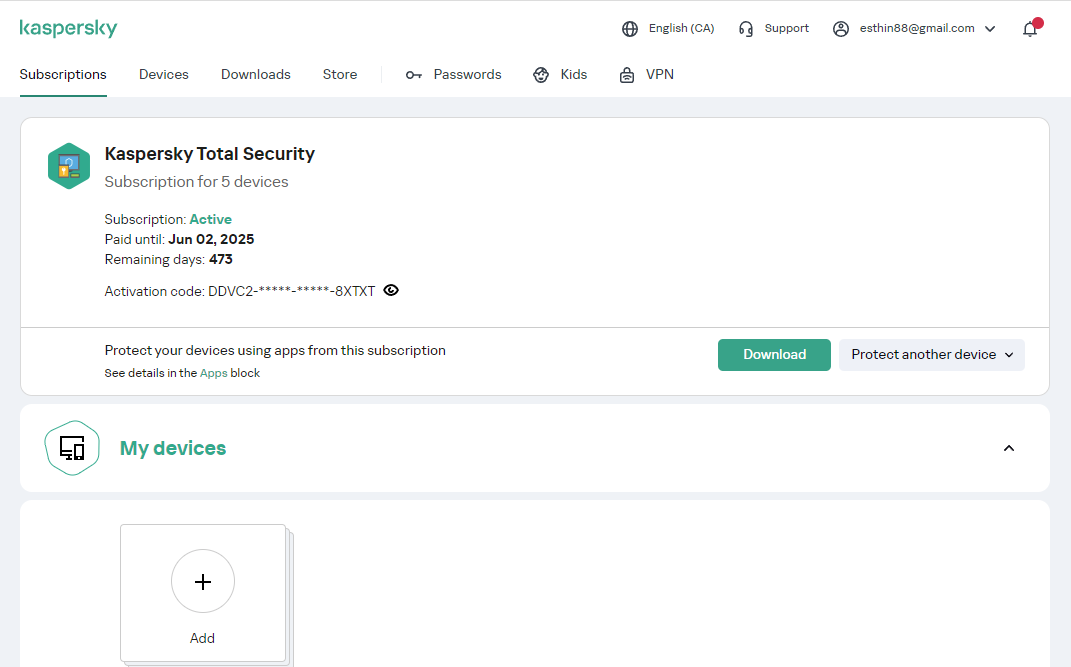Open the Kids section
This screenshot has height=667, width=1071.
560,75
